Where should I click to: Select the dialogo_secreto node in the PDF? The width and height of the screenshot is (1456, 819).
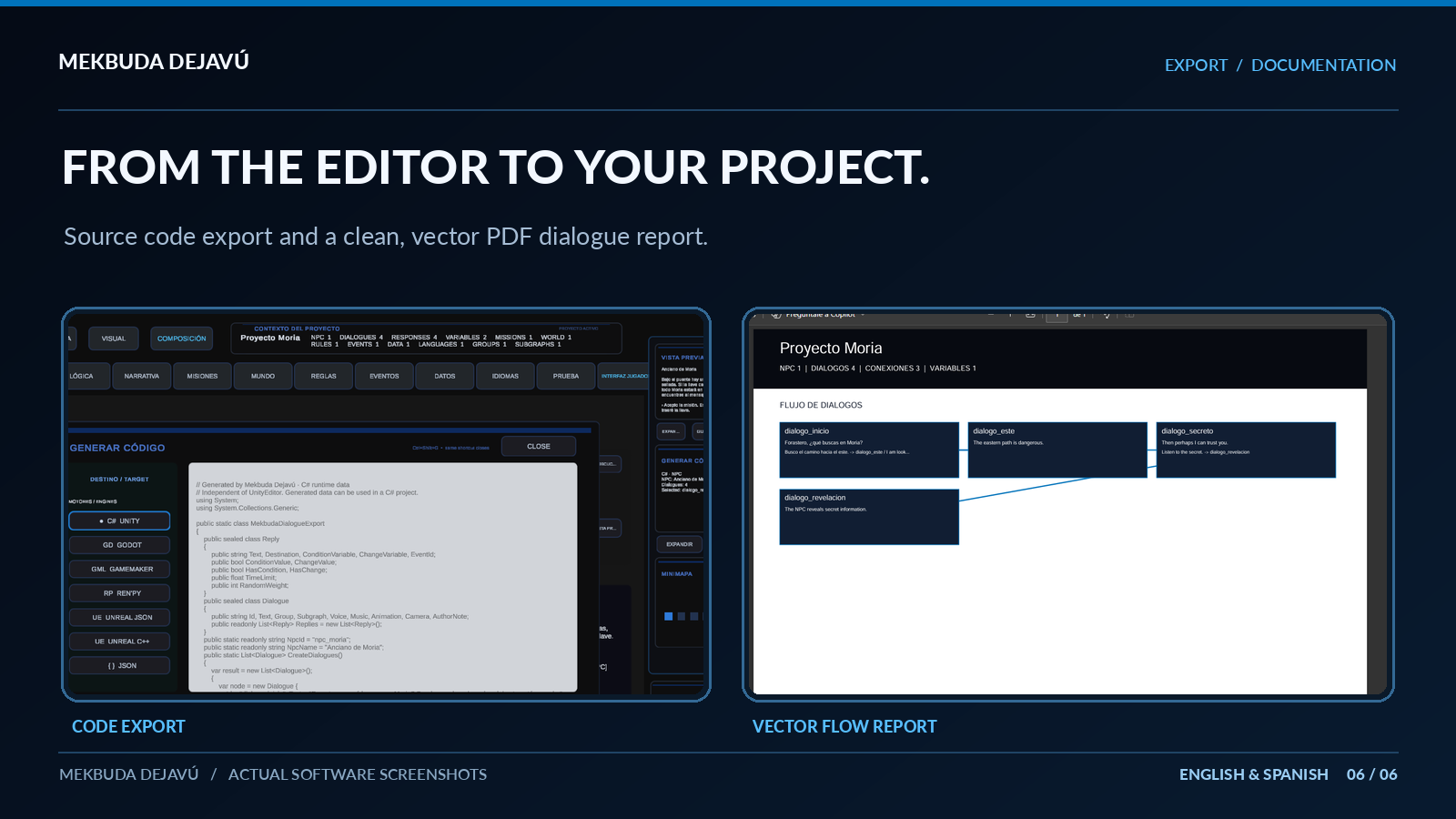1246,450
